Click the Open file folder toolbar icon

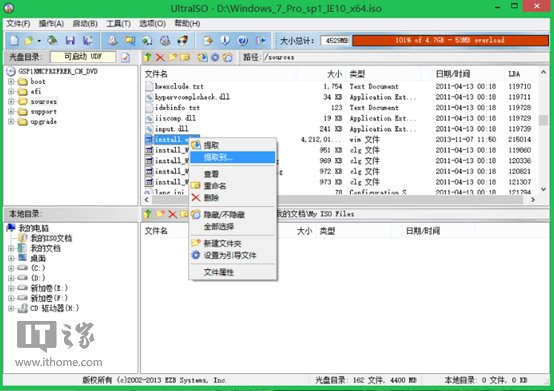click(x=28, y=40)
